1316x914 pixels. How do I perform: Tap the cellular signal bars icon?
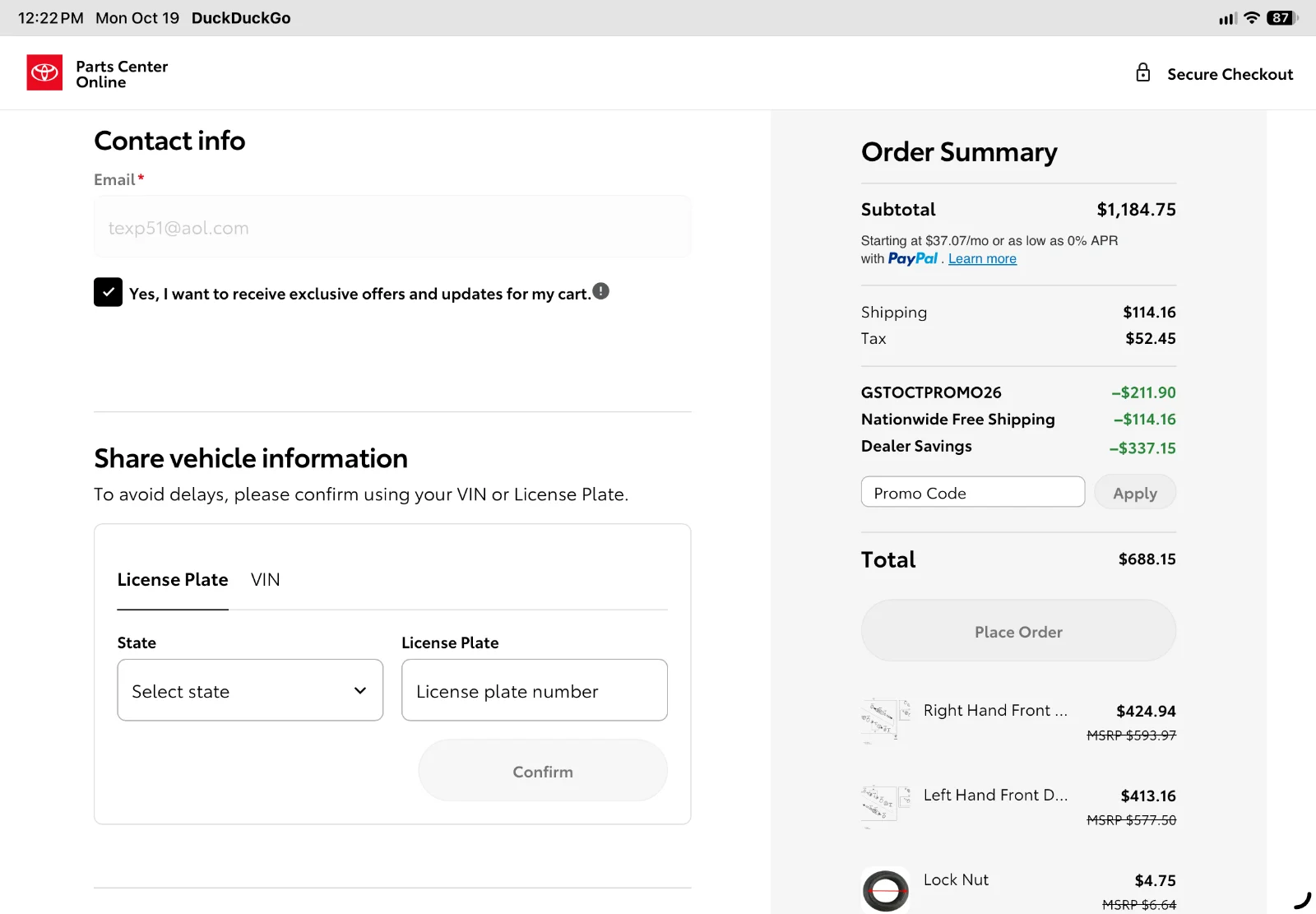point(1227,18)
